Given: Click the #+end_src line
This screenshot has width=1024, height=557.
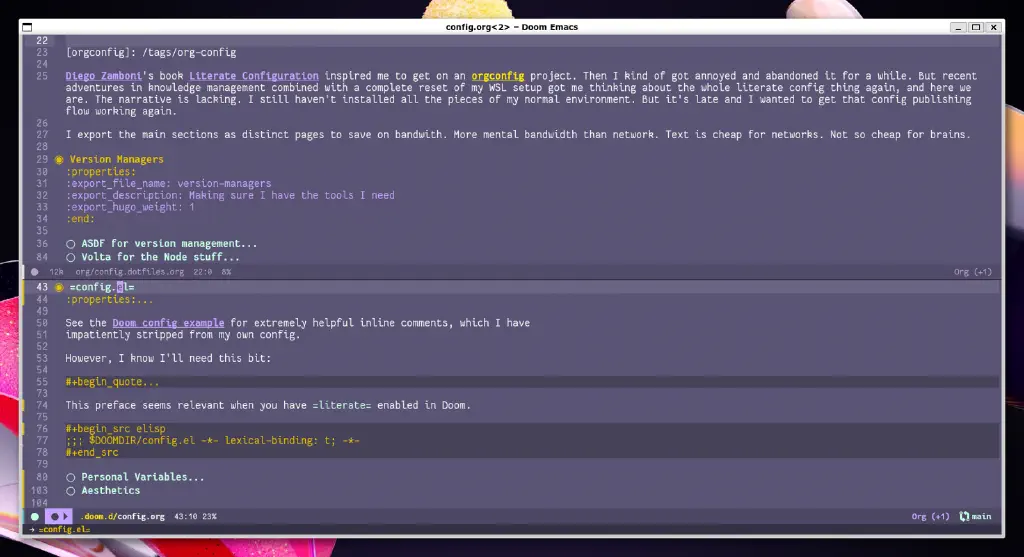Looking at the screenshot, I should (x=91, y=453).
